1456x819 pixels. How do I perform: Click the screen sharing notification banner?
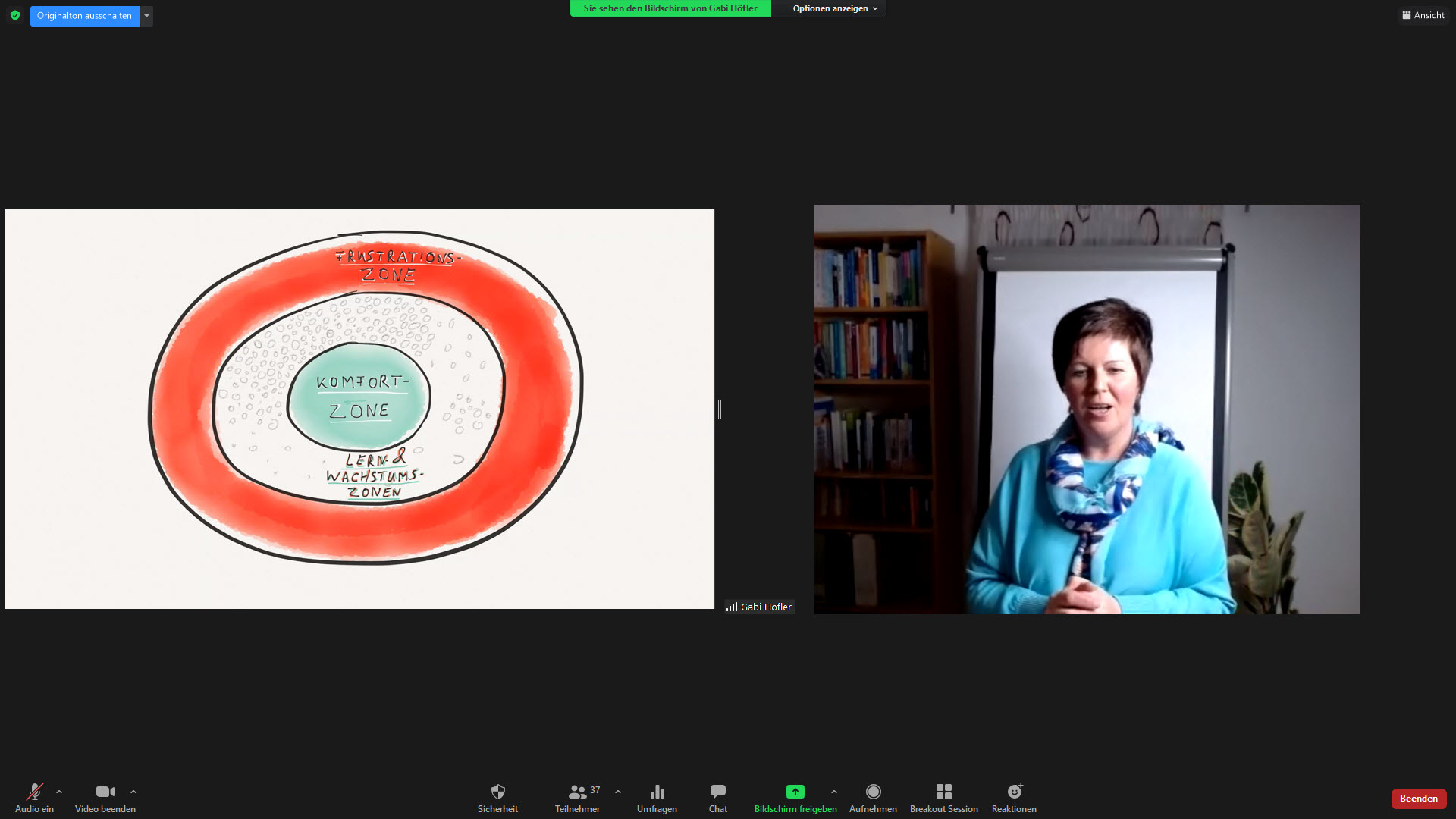click(x=670, y=8)
